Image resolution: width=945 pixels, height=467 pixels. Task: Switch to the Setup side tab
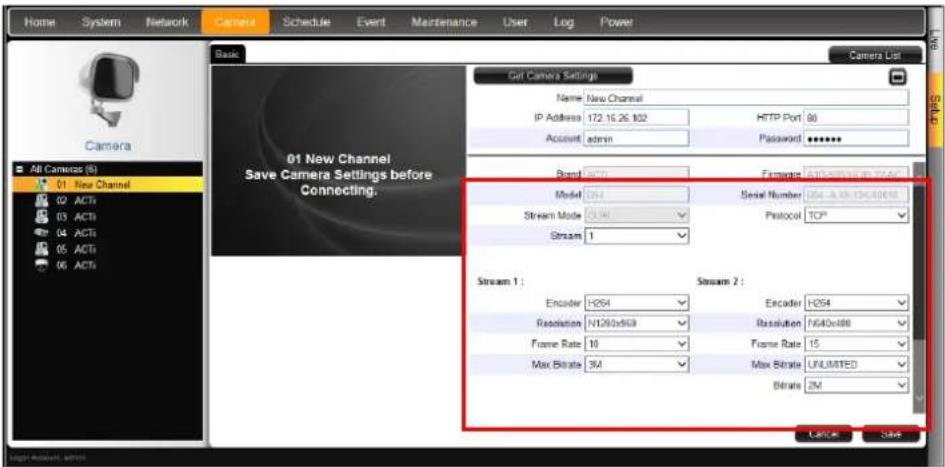point(934,111)
